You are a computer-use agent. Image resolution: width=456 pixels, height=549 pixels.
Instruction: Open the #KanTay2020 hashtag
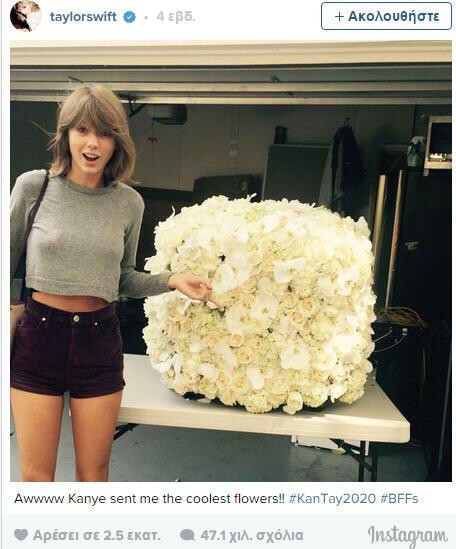pos(332,499)
